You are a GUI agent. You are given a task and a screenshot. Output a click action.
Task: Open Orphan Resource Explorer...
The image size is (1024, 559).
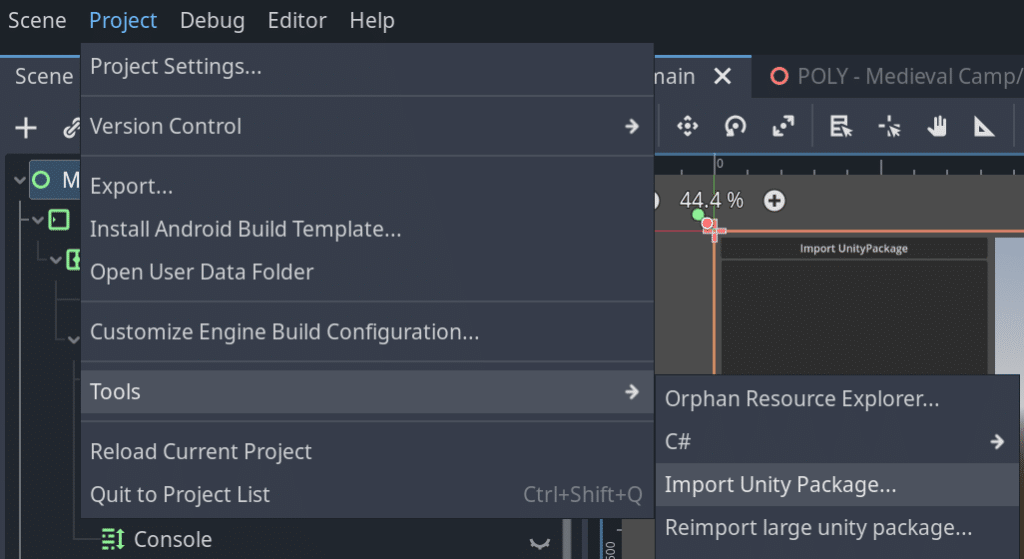pos(837,398)
